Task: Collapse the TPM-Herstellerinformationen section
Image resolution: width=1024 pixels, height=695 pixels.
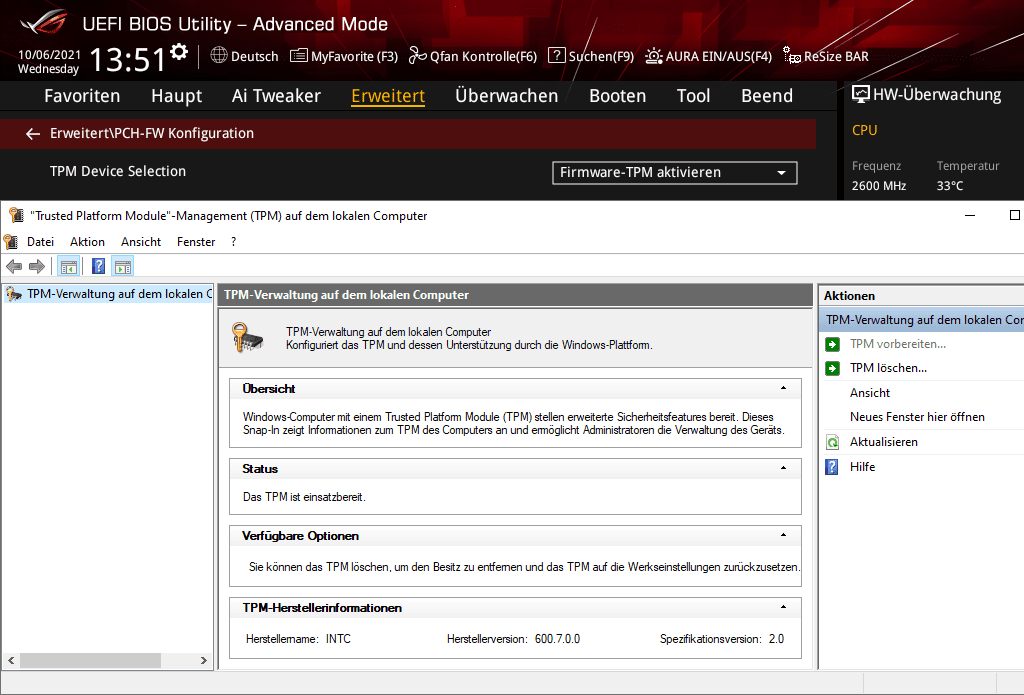Action: pyautogui.click(x=784, y=607)
